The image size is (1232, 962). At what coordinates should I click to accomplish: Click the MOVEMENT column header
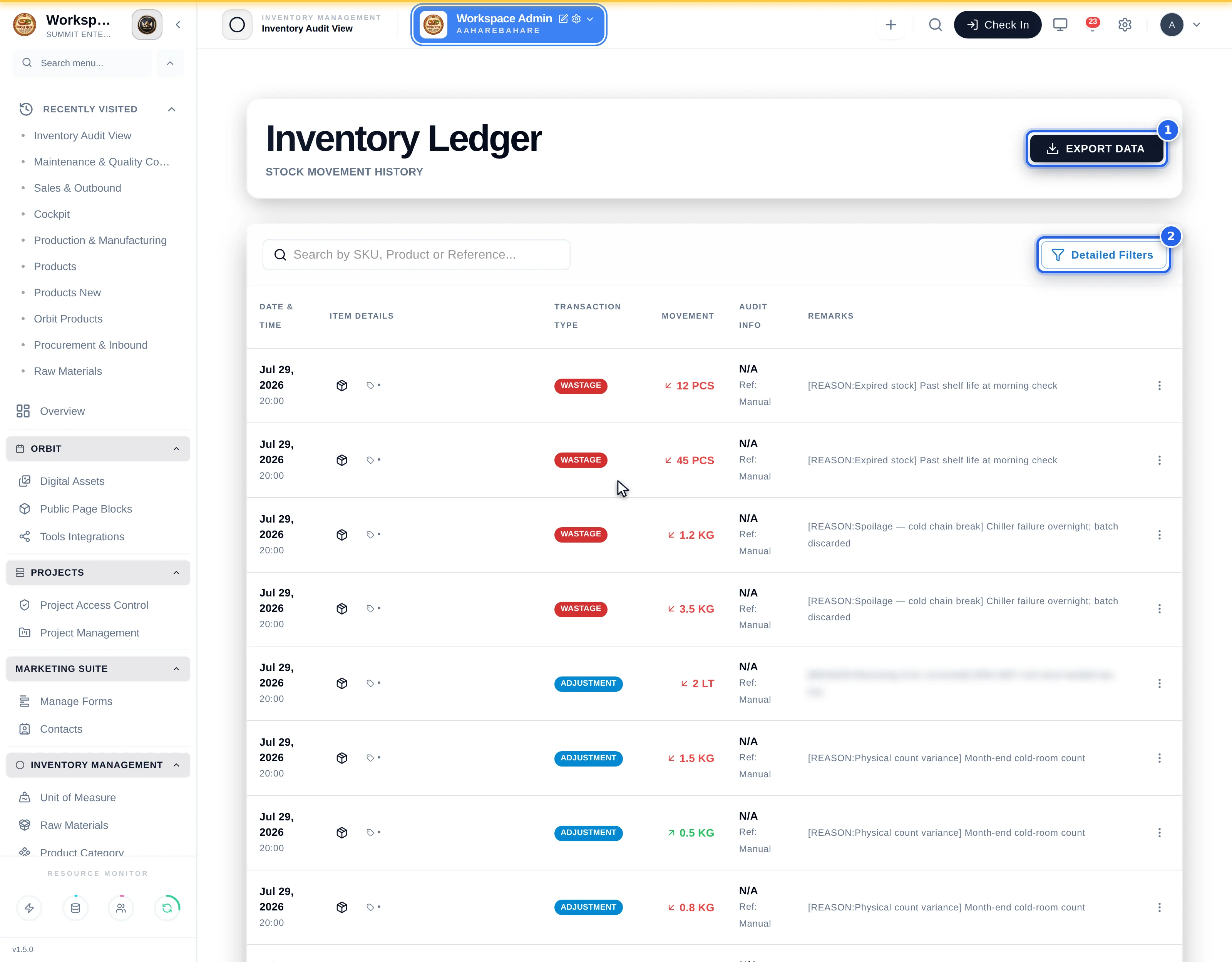pyautogui.click(x=688, y=316)
